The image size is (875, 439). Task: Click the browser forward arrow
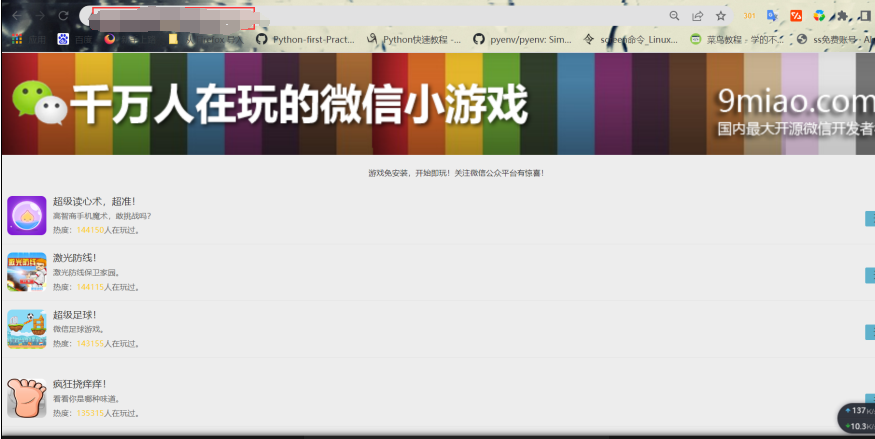click(x=40, y=16)
